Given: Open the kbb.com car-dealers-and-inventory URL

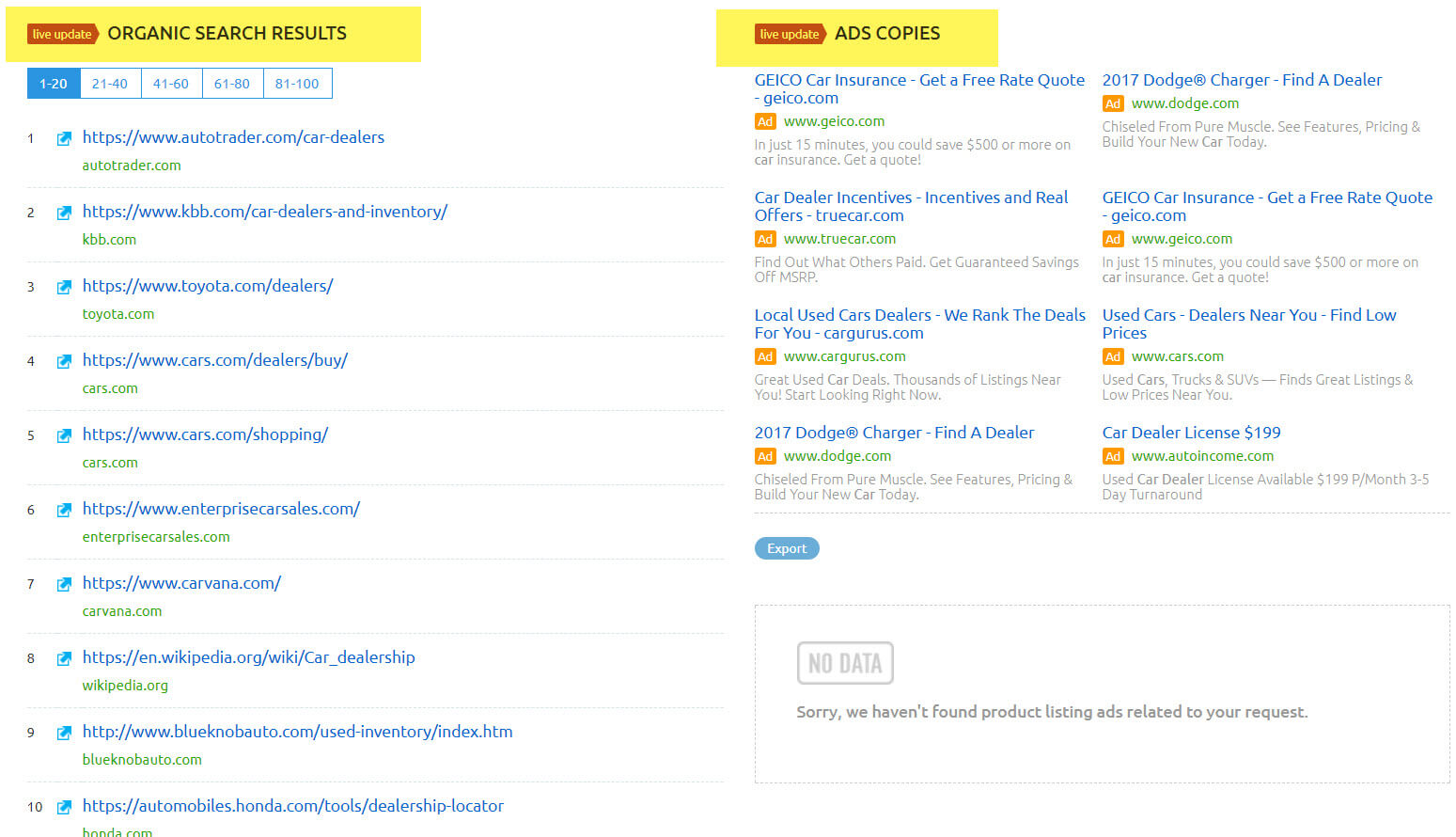Looking at the screenshot, I should pyautogui.click(x=265, y=212).
